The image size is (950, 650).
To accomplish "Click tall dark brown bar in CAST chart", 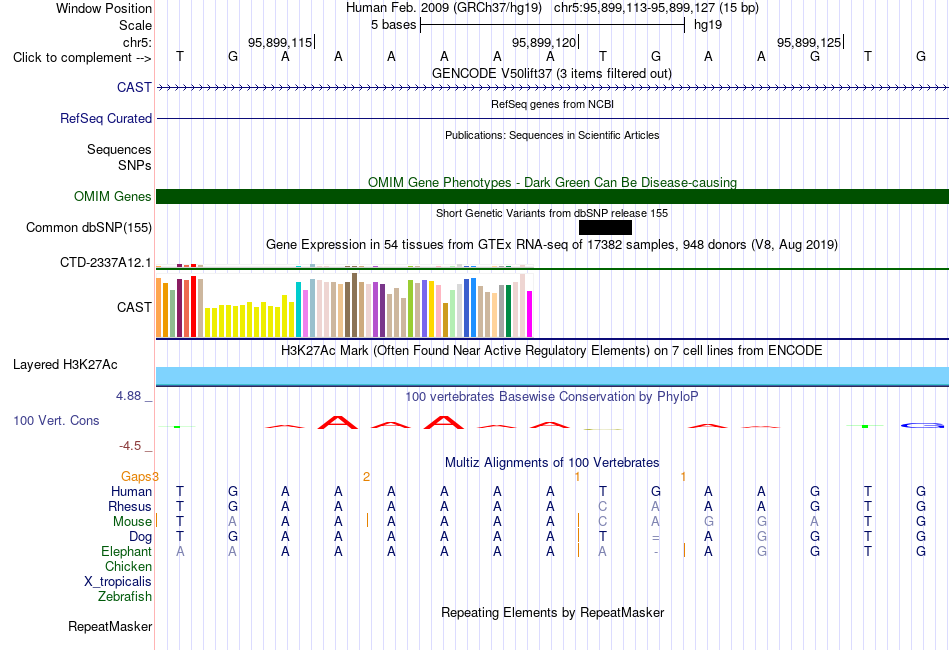I will pyautogui.click(x=354, y=305).
